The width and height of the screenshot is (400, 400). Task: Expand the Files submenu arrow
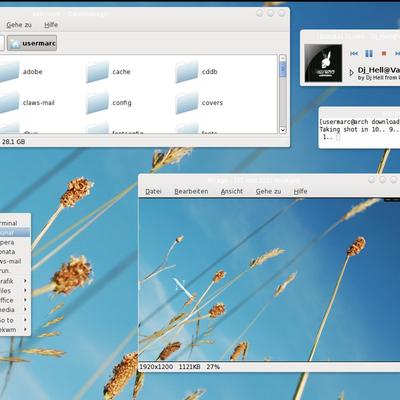(x=25, y=291)
